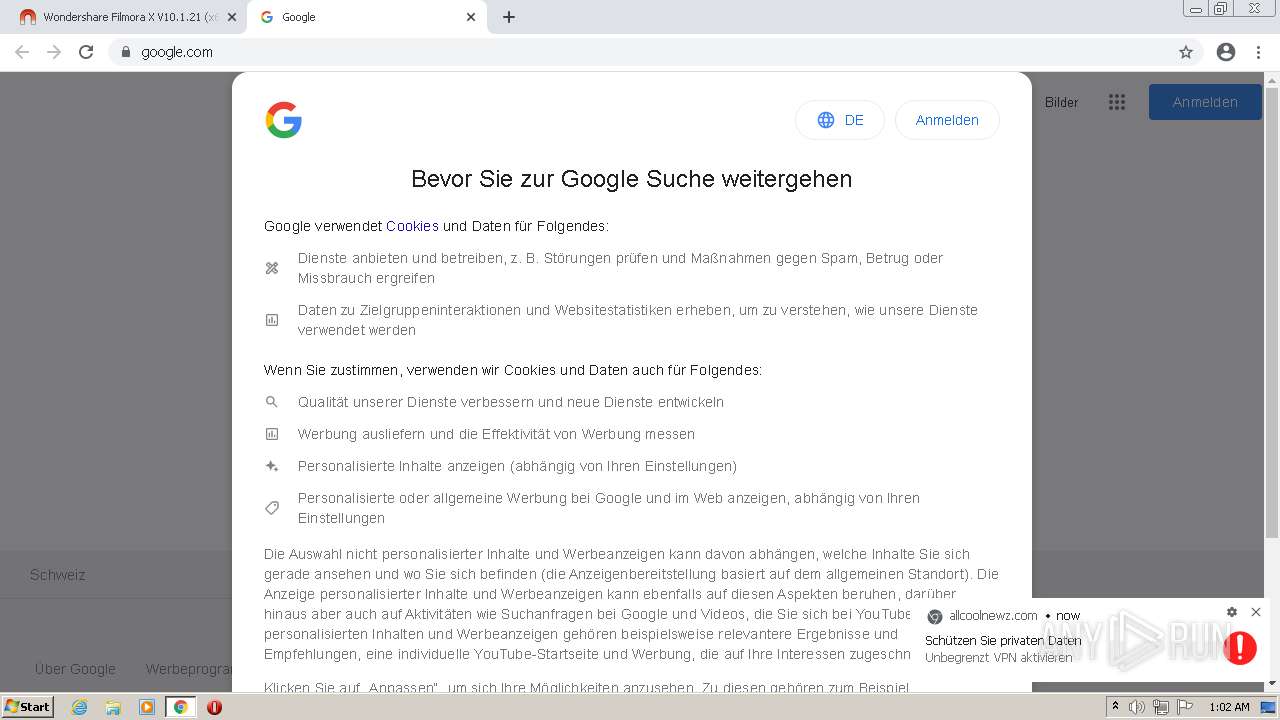Open the DE language selector

tap(840, 120)
